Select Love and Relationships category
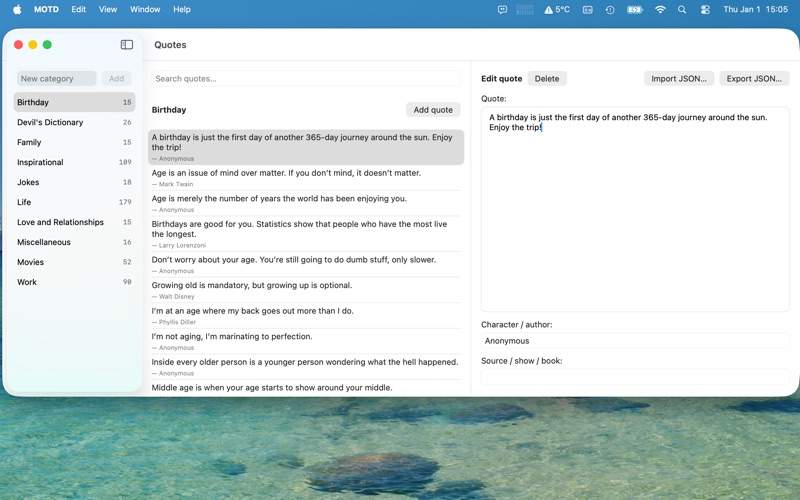Image resolution: width=800 pixels, height=500 pixels. (74, 222)
